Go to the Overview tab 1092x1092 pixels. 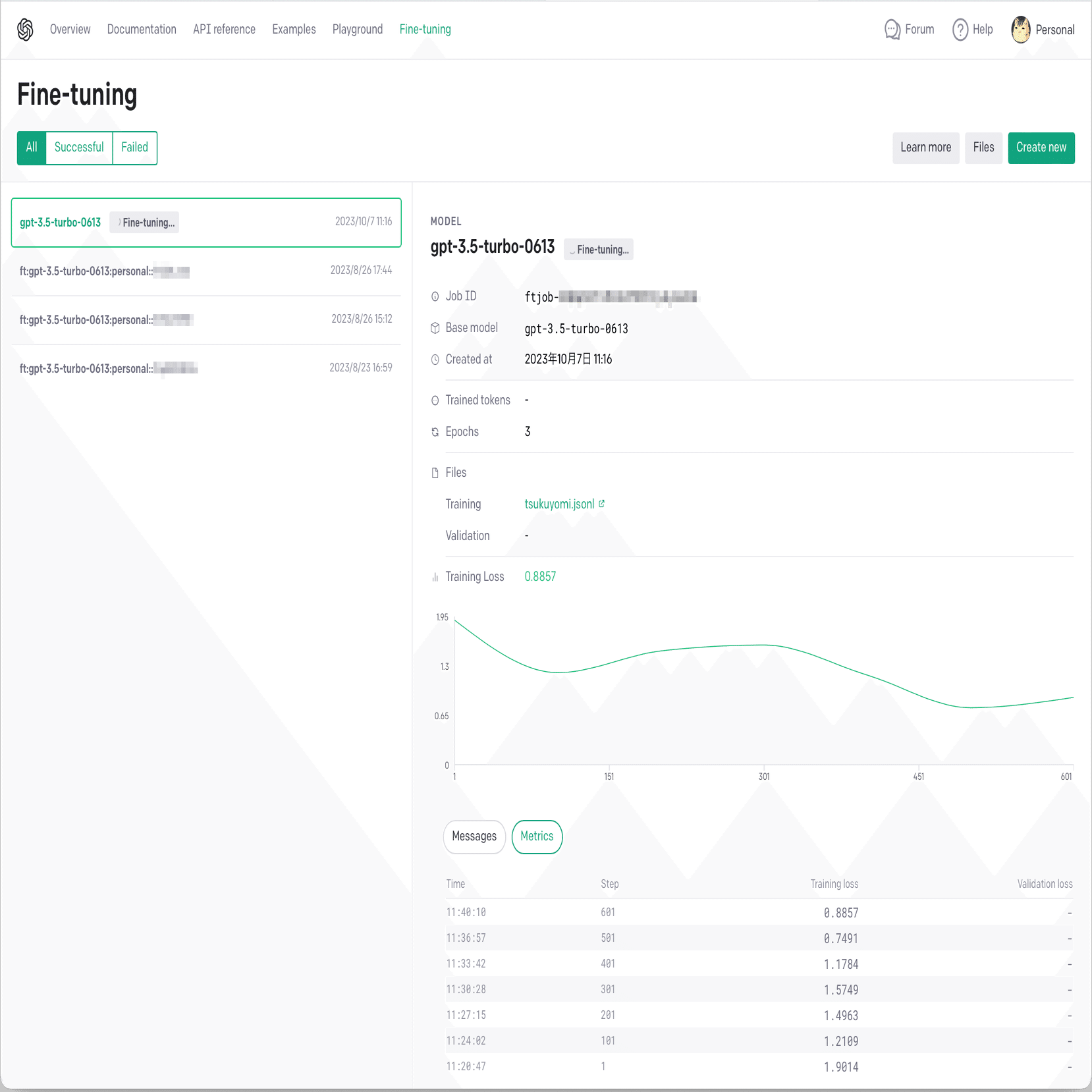click(70, 30)
